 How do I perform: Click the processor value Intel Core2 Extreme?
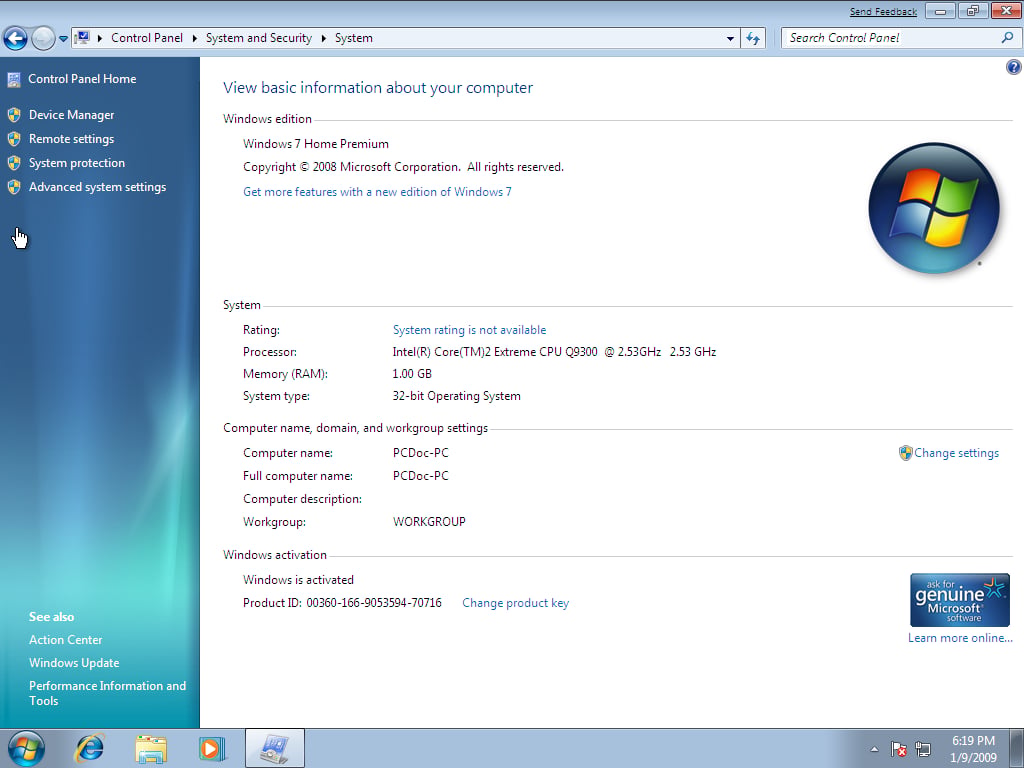(x=554, y=352)
